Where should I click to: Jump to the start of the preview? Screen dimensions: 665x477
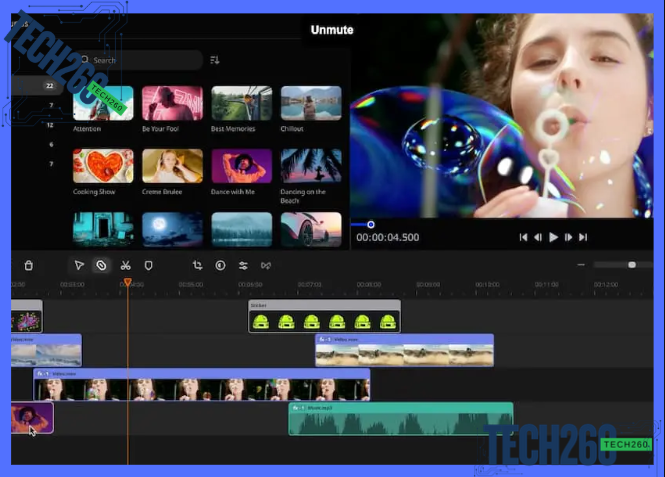pos(522,237)
